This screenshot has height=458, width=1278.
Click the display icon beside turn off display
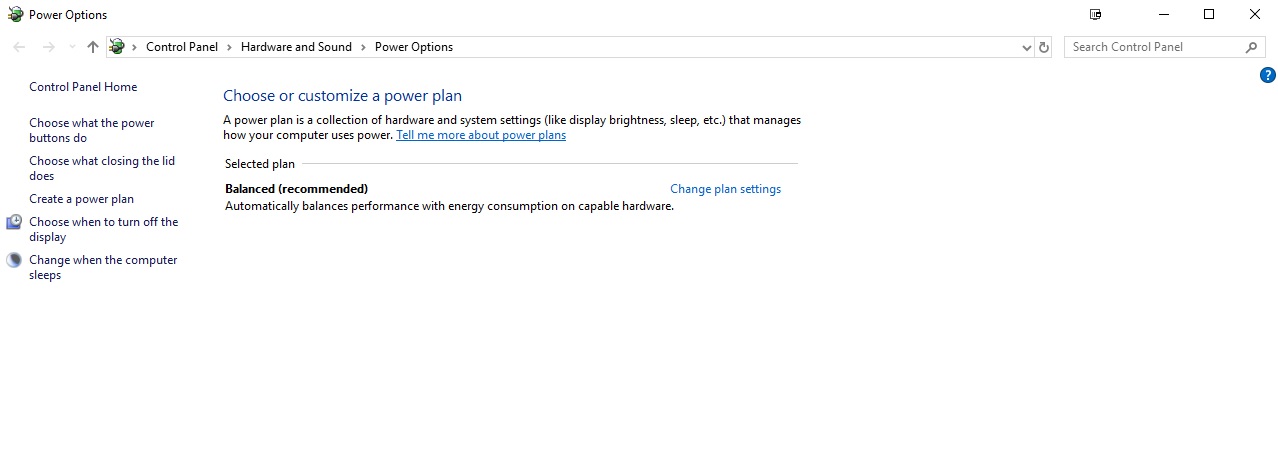click(x=14, y=222)
